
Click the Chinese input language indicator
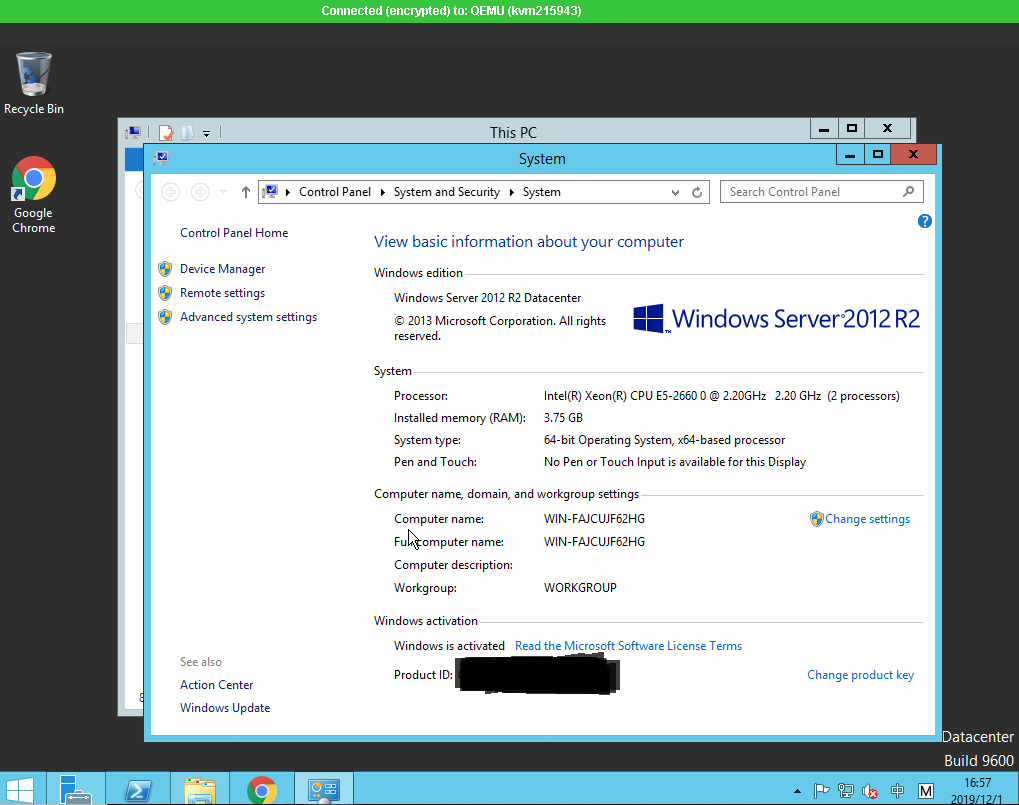[x=897, y=791]
